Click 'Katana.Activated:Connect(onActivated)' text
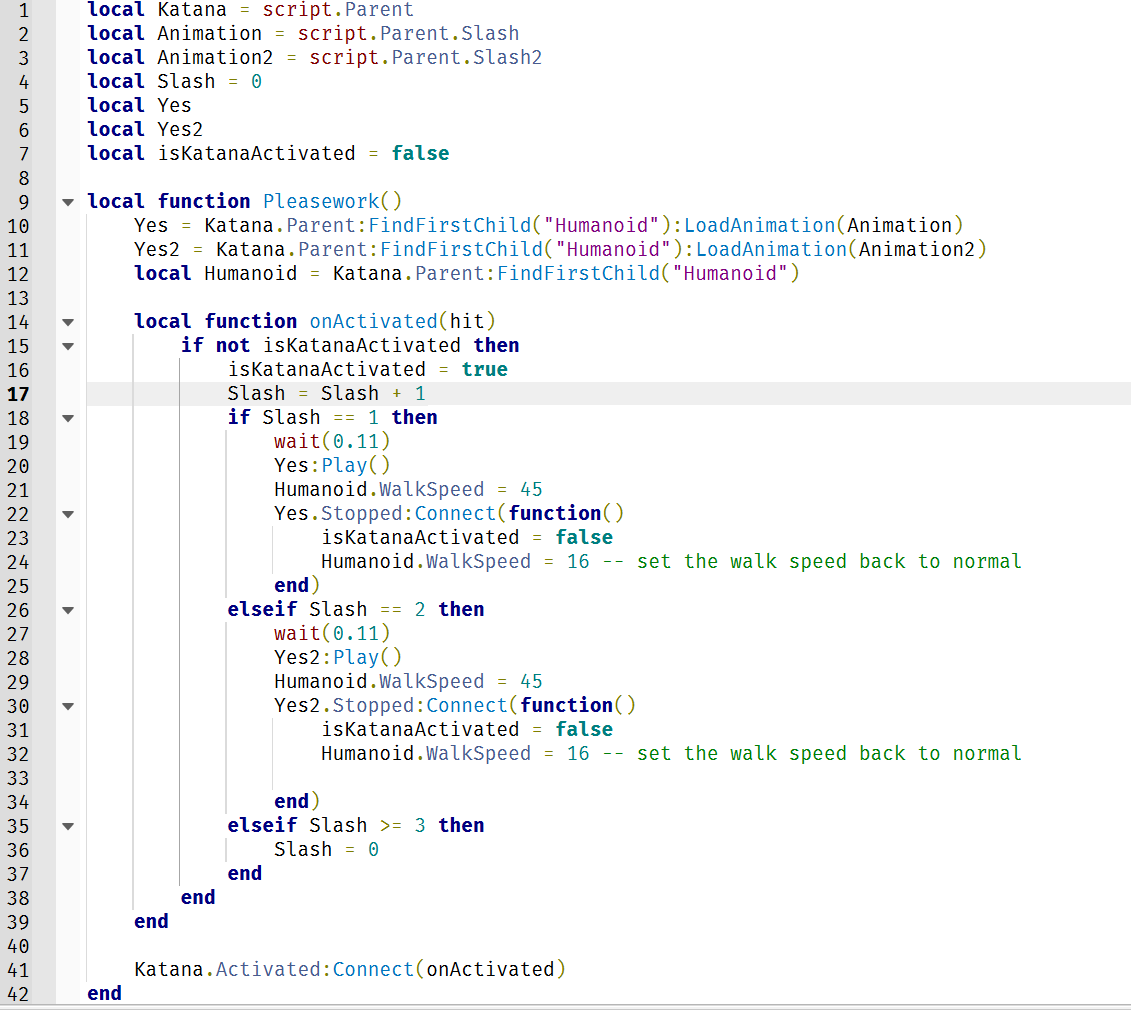This screenshot has height=1010, width=1131. 350,969
